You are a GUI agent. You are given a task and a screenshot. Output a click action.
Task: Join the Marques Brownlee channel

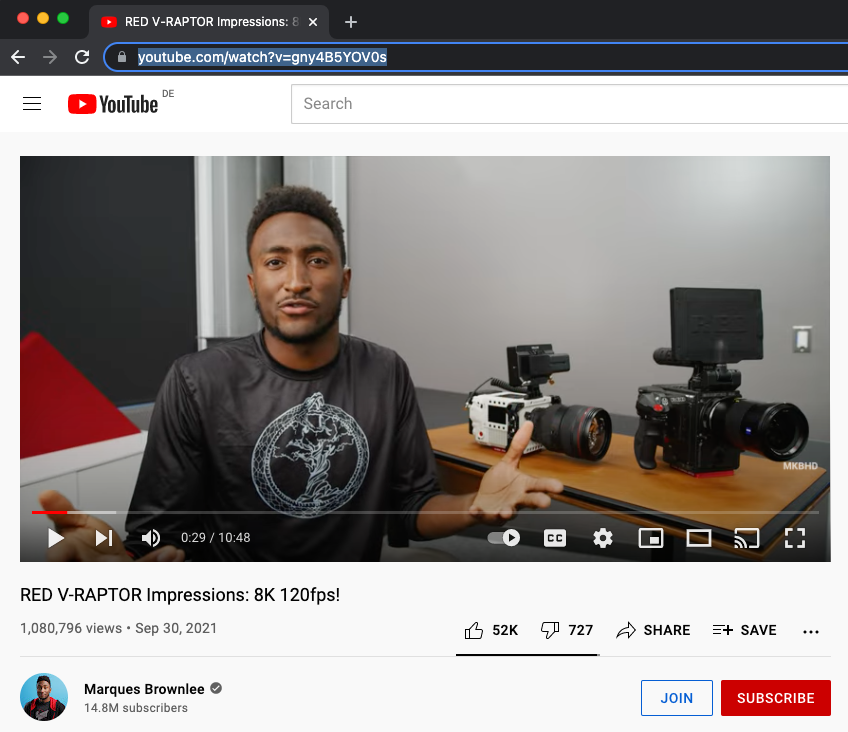677,698
